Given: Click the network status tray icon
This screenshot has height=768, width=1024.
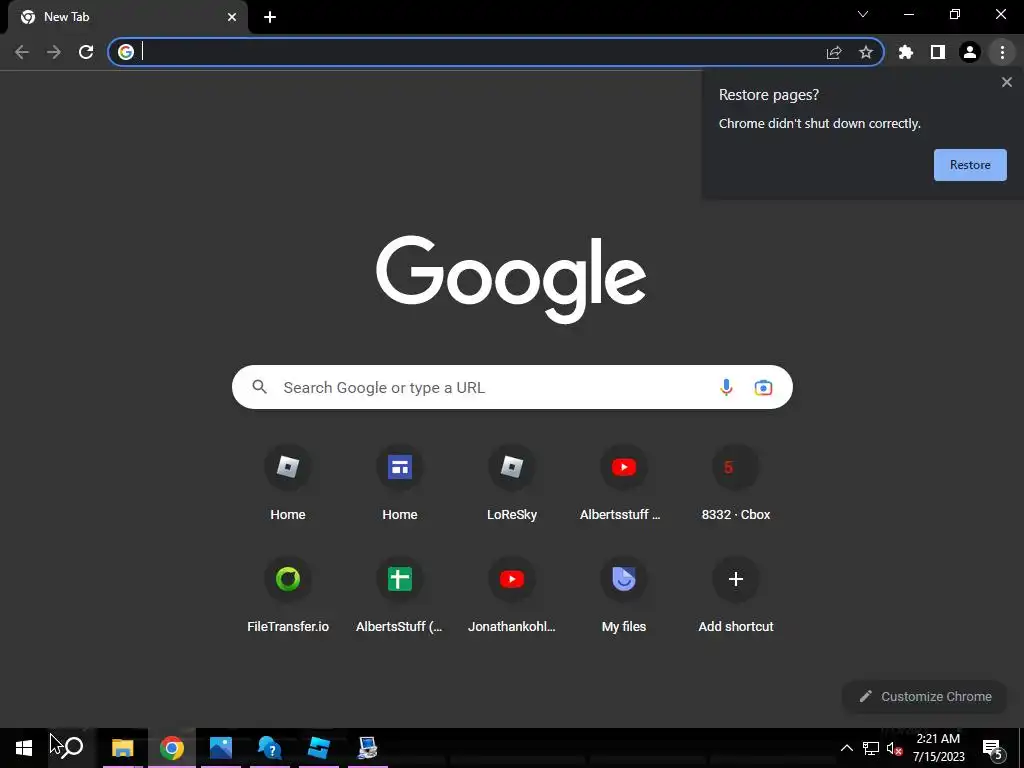Looking at the screenshot, I should (x=871, y=748).
